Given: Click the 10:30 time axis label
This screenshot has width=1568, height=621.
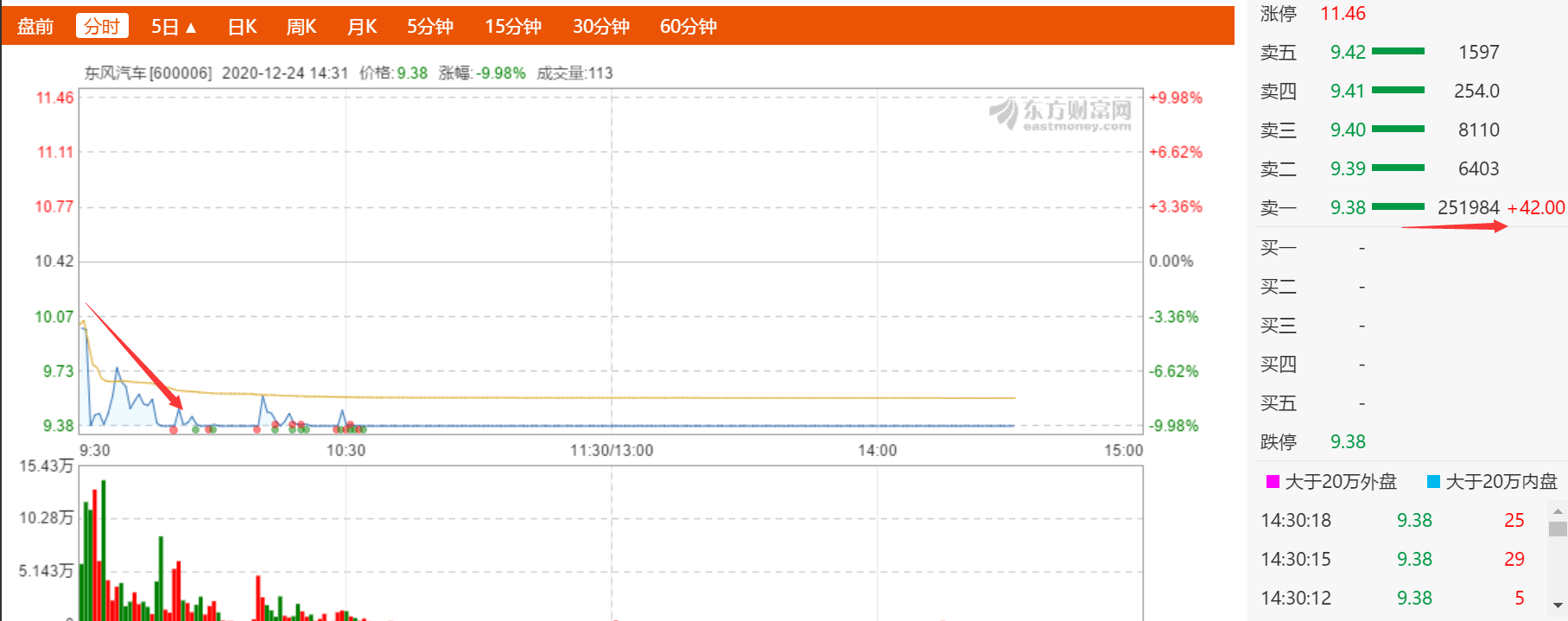Looking at the screenshot, I should [346, 450].
